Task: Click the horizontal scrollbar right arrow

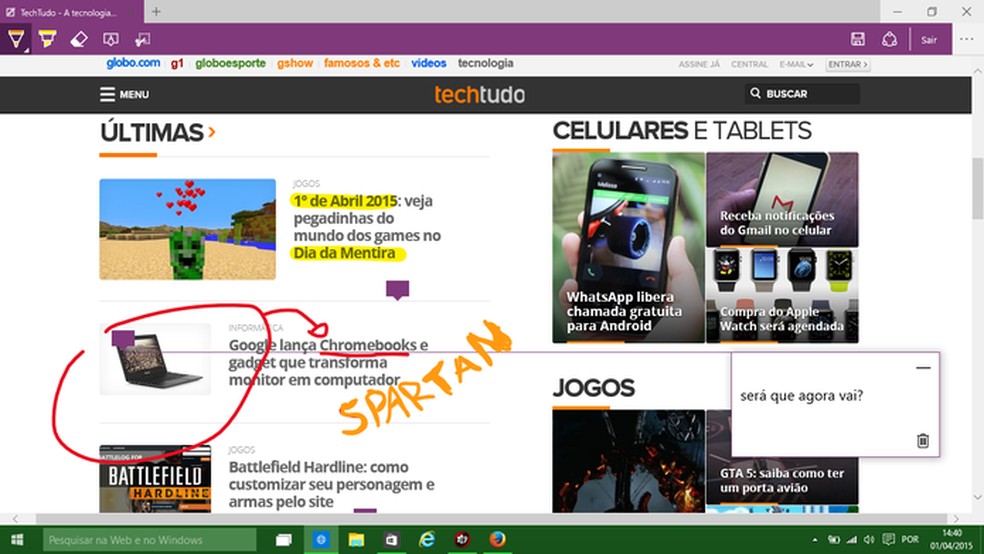Action: click(956, 519)
